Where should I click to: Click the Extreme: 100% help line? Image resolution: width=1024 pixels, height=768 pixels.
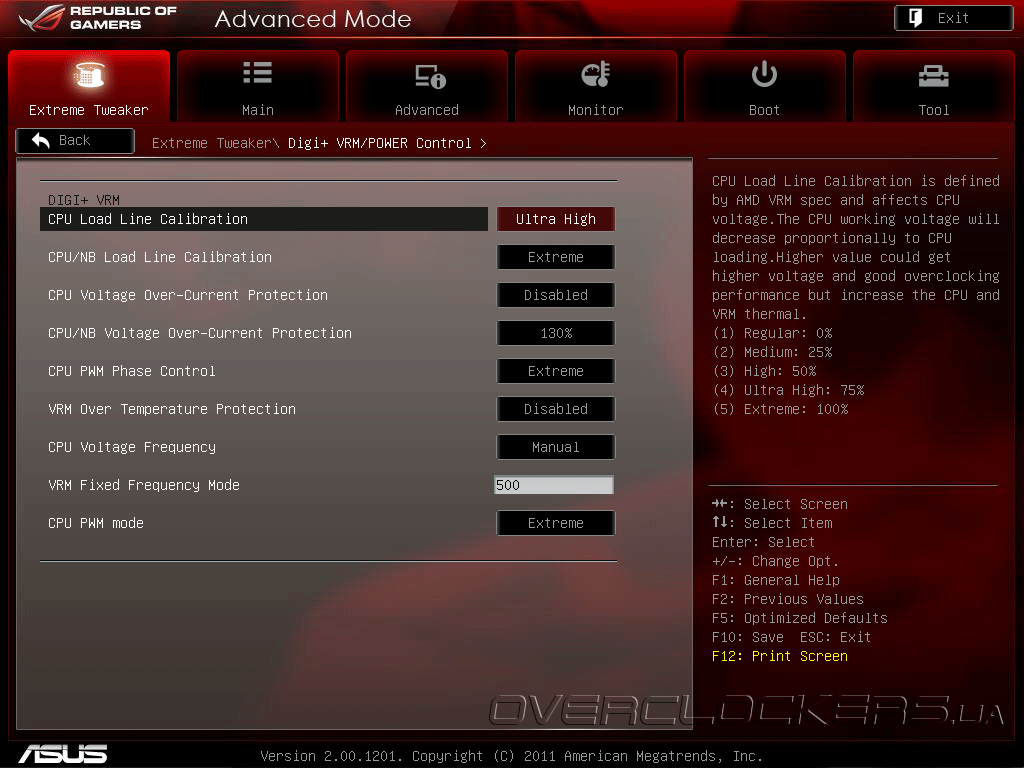click(780, 409)
